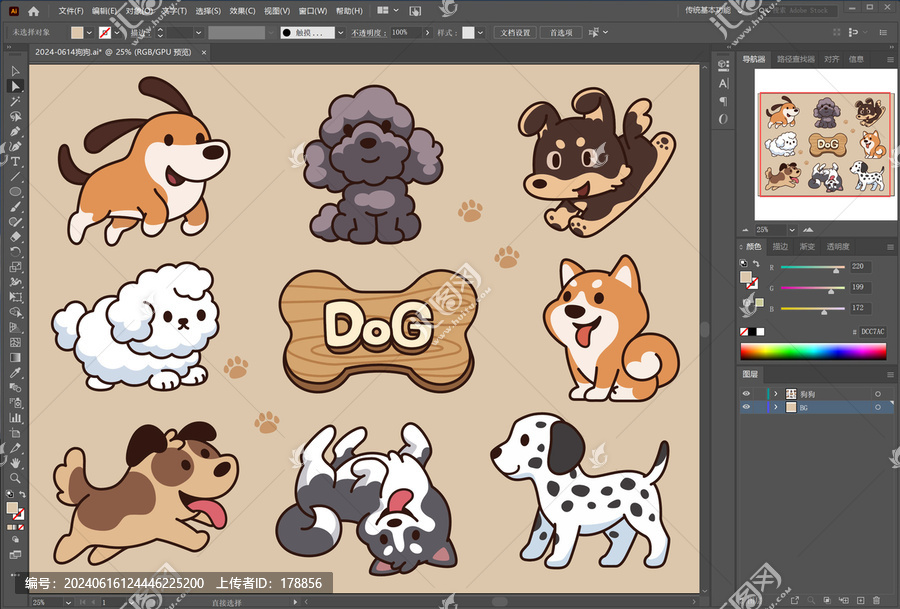Switch to the 对齐 panel tab
This screenshot has width=900, height=609.
click(831, 59)
